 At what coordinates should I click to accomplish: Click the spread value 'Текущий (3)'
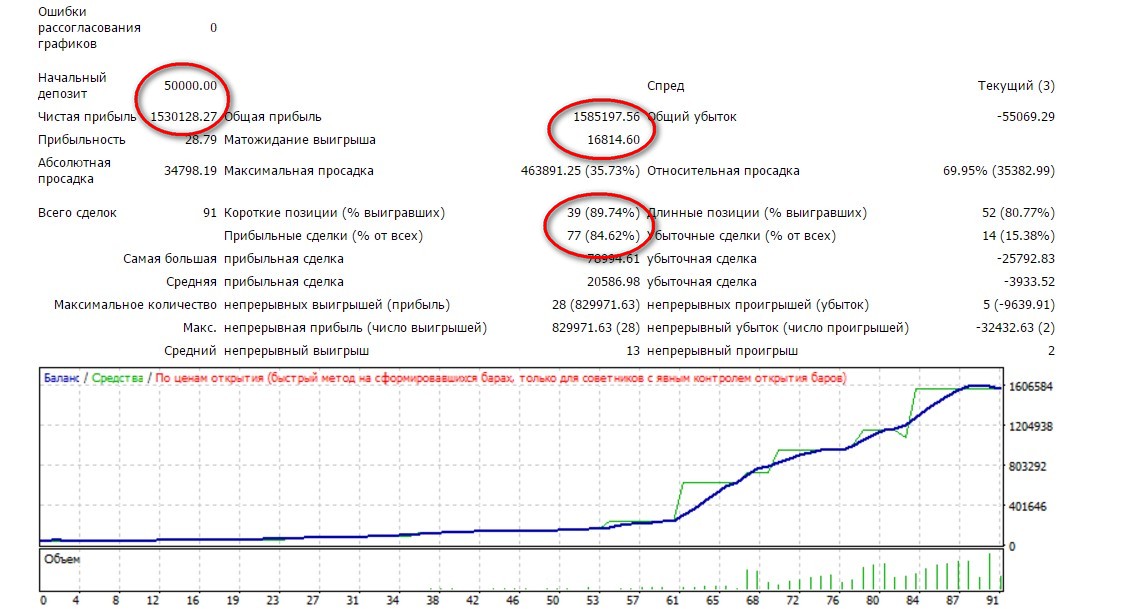click(x=1015, y=86)
